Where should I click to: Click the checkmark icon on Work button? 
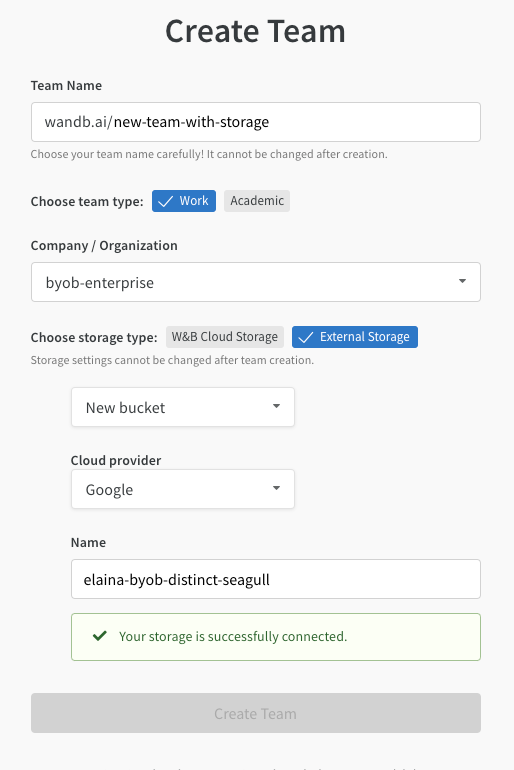(165, 201)
